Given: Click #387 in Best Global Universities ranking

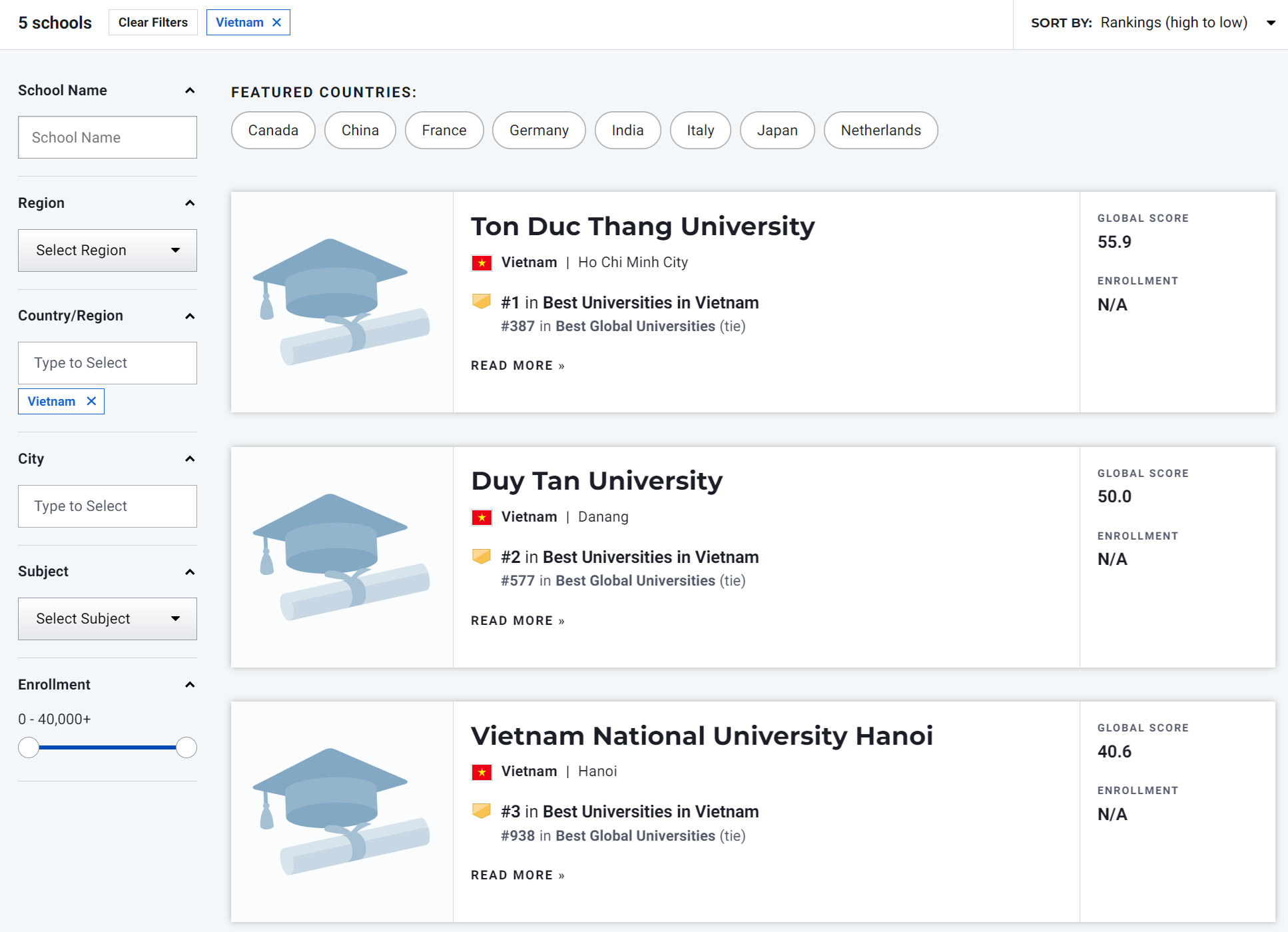Looking at the screenshot, I should (x=623, y=326).
